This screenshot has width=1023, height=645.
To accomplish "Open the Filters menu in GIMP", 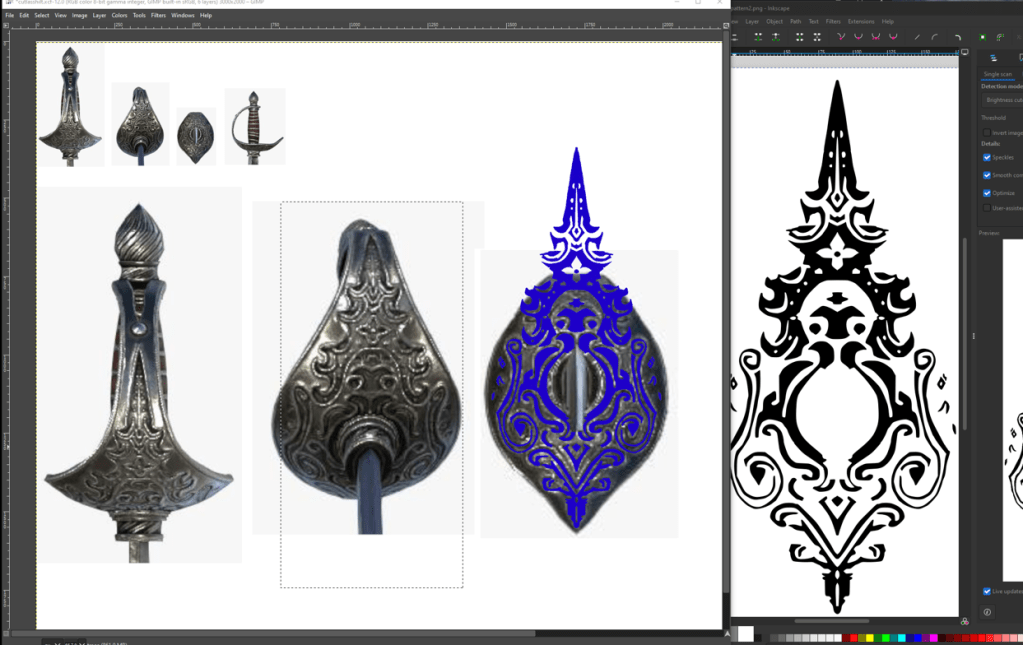I will pyautogui.click(x=158, y=16).
